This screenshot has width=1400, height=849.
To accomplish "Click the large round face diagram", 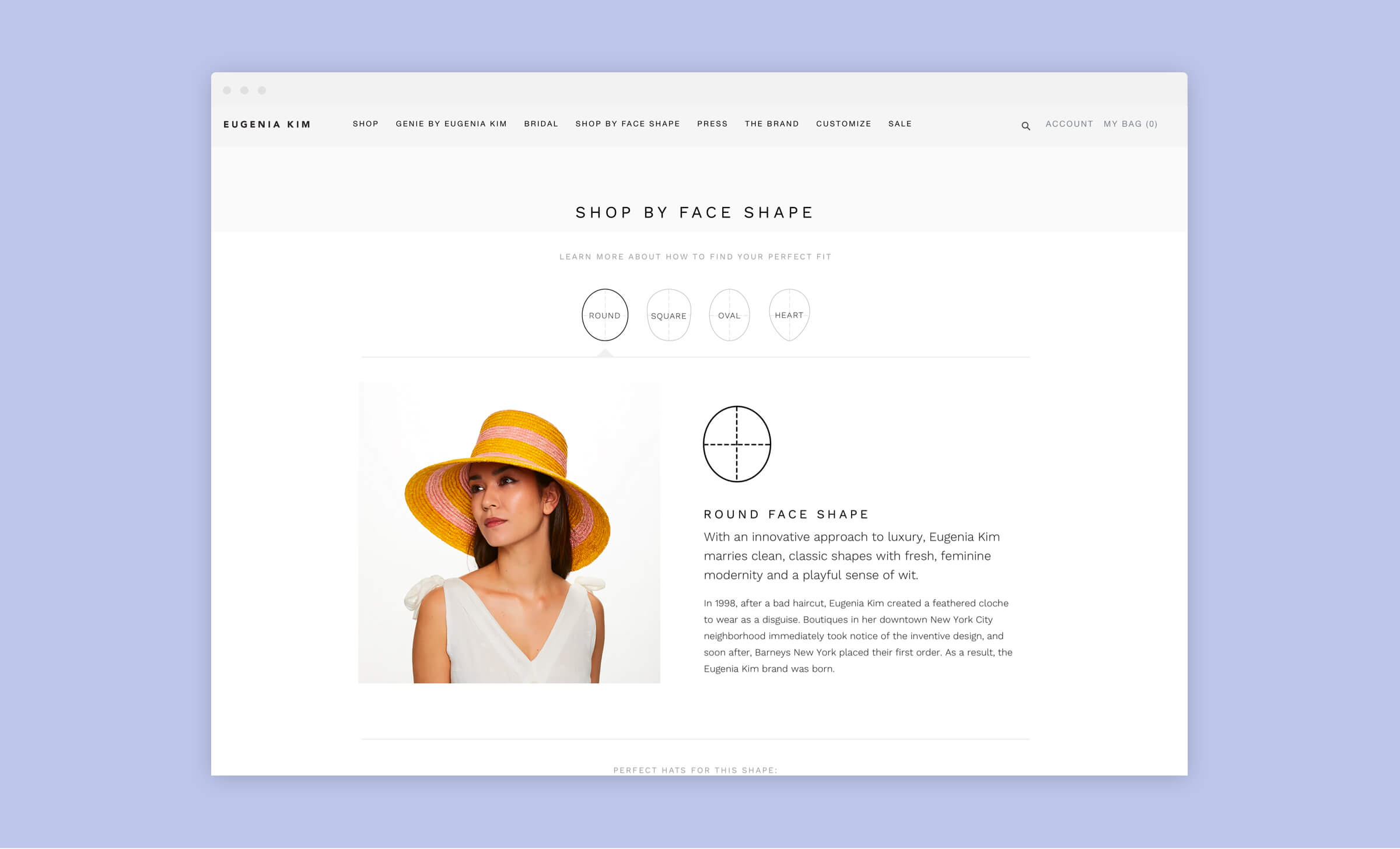I will tap(737, 444).
